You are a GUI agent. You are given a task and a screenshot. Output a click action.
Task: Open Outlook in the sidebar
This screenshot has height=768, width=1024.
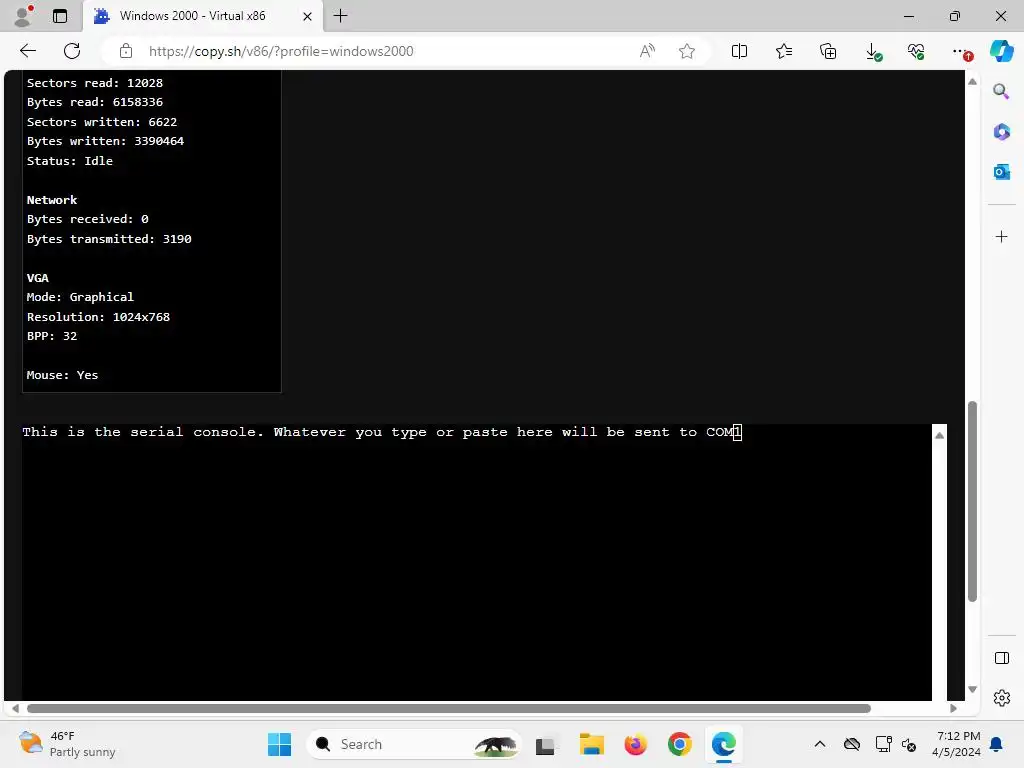[x=1001, y=172]
